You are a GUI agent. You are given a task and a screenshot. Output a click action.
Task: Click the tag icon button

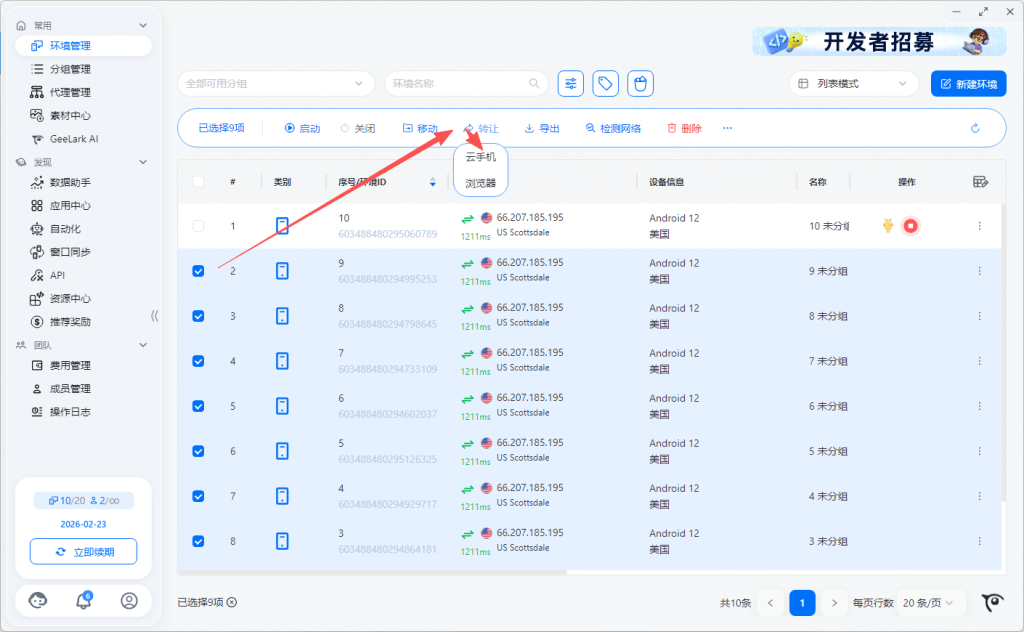pos(605,84)
